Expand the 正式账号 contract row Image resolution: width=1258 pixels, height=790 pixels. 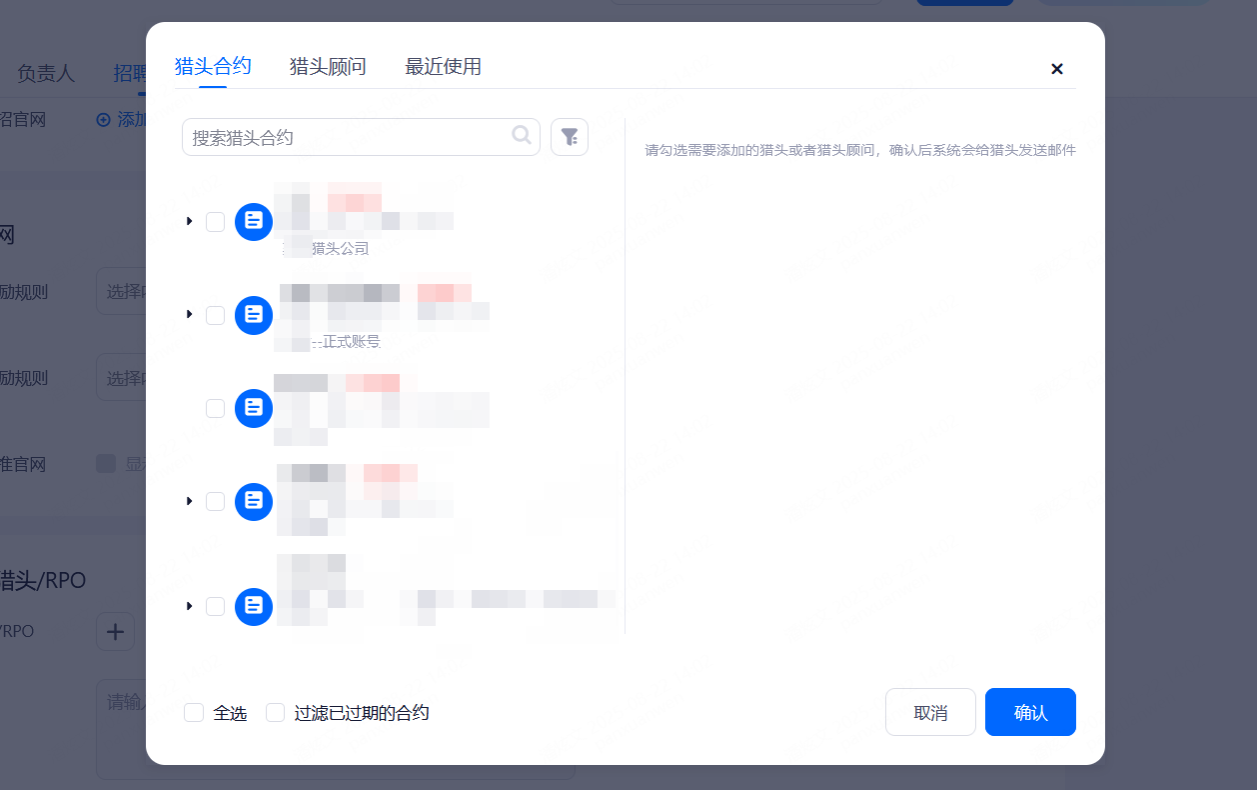coord(189,315)
